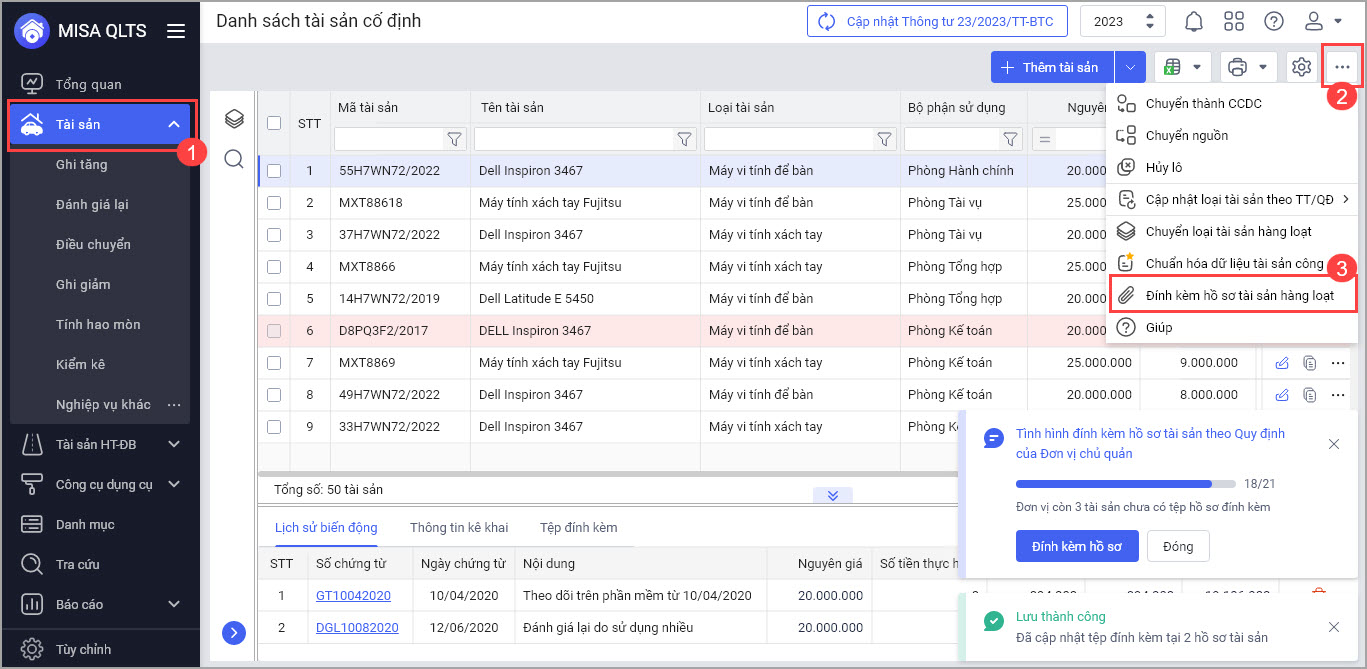The width and height of the screenshot is (1367, 669).
Task: Click the blue Đính kèm hồ sơ button
Action: coord(1077,546)
